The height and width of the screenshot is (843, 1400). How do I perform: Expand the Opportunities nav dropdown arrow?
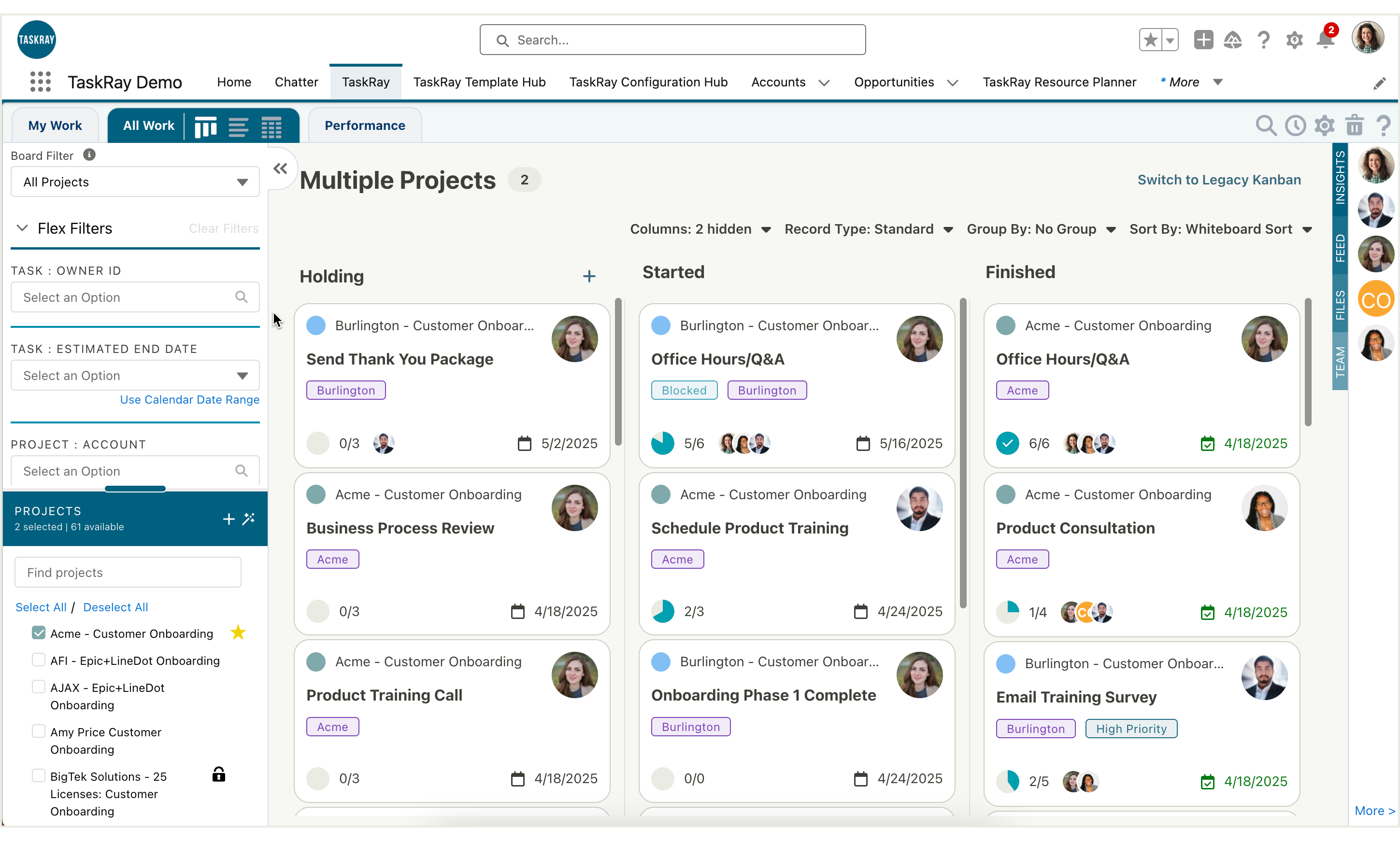tap(952, 83)
